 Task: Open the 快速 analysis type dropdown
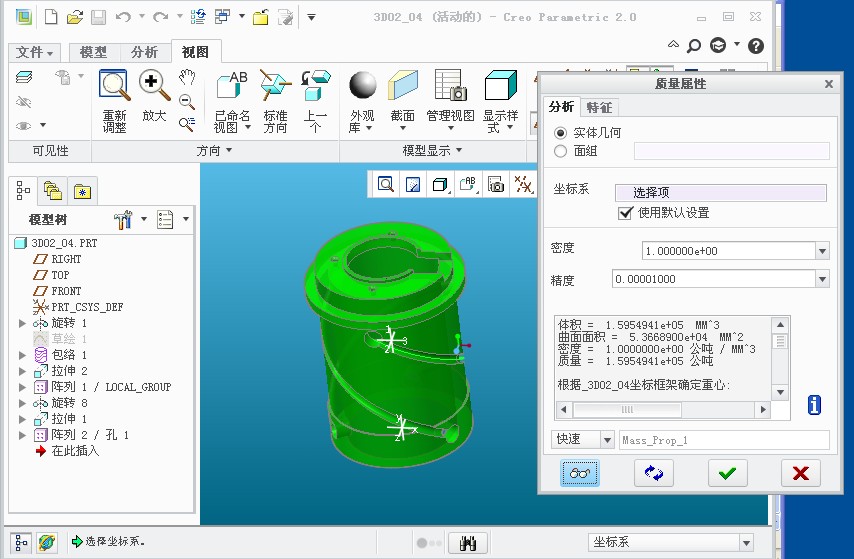click(605, 440)
